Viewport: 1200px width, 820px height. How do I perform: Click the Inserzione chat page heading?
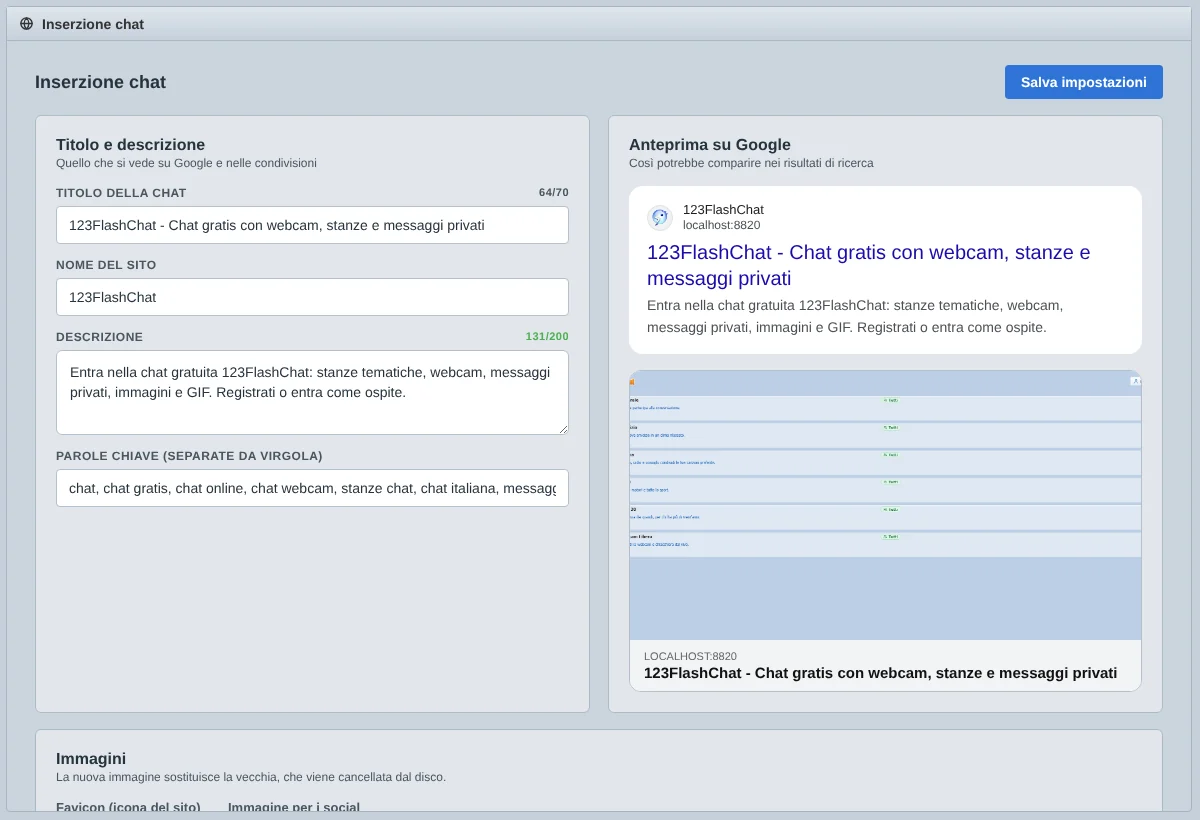pyautogui.click(x=100, y=82)
